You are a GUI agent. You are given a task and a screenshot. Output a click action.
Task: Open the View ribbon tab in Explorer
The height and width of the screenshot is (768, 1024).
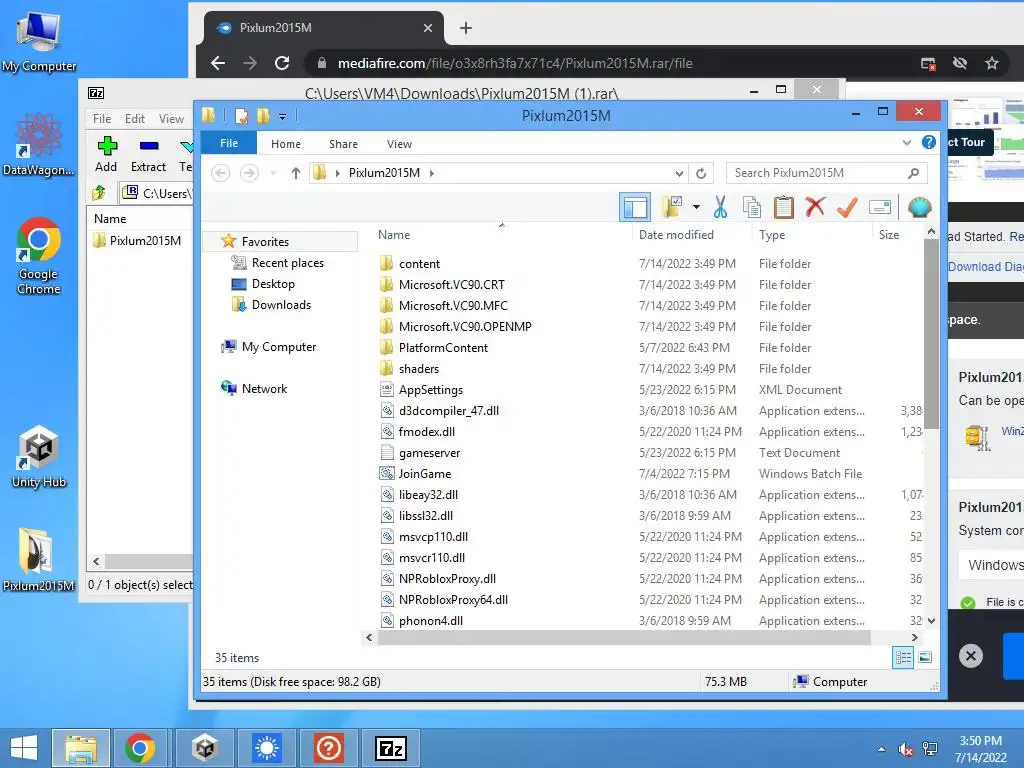point(399,144)
